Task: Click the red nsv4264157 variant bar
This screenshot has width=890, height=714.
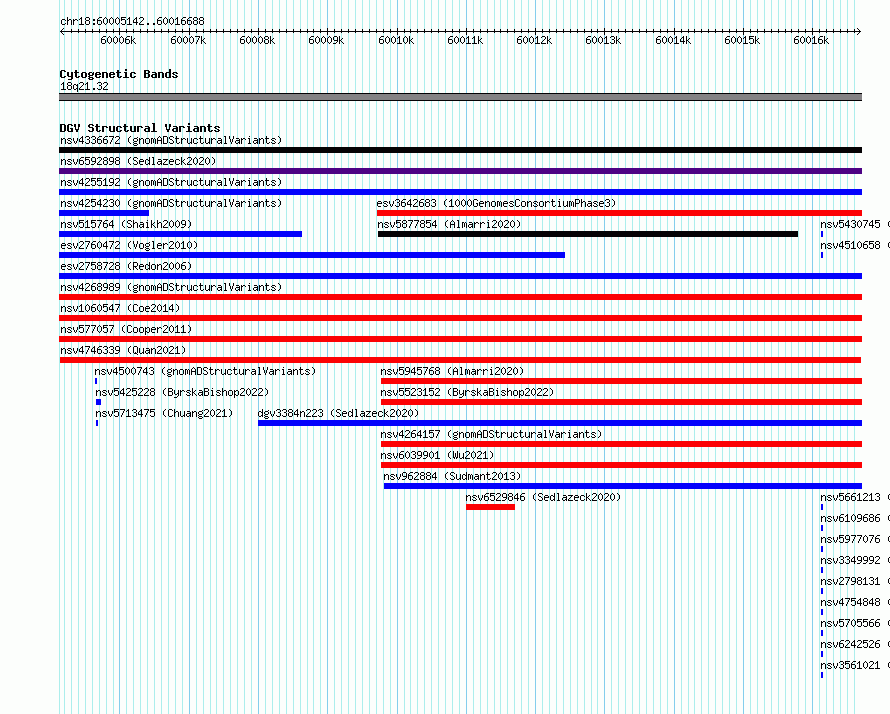Action: tap(622, 444)
